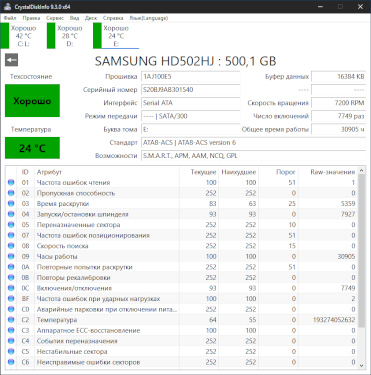Click the Буфер данных value 16384 KB

pos(339,76)
